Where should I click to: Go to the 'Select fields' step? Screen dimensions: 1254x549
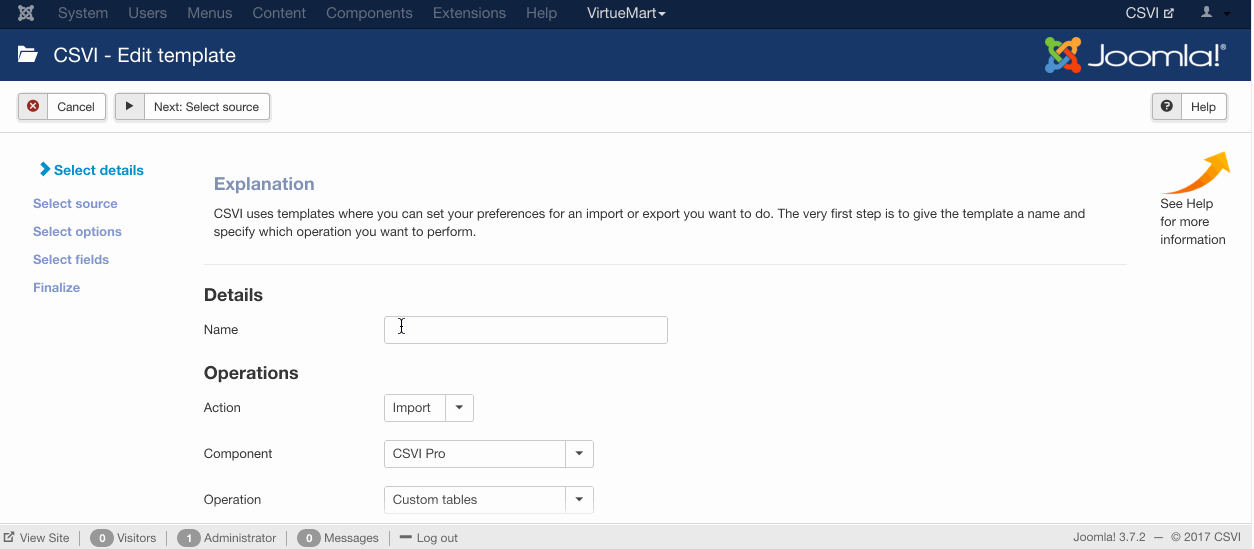71,259
